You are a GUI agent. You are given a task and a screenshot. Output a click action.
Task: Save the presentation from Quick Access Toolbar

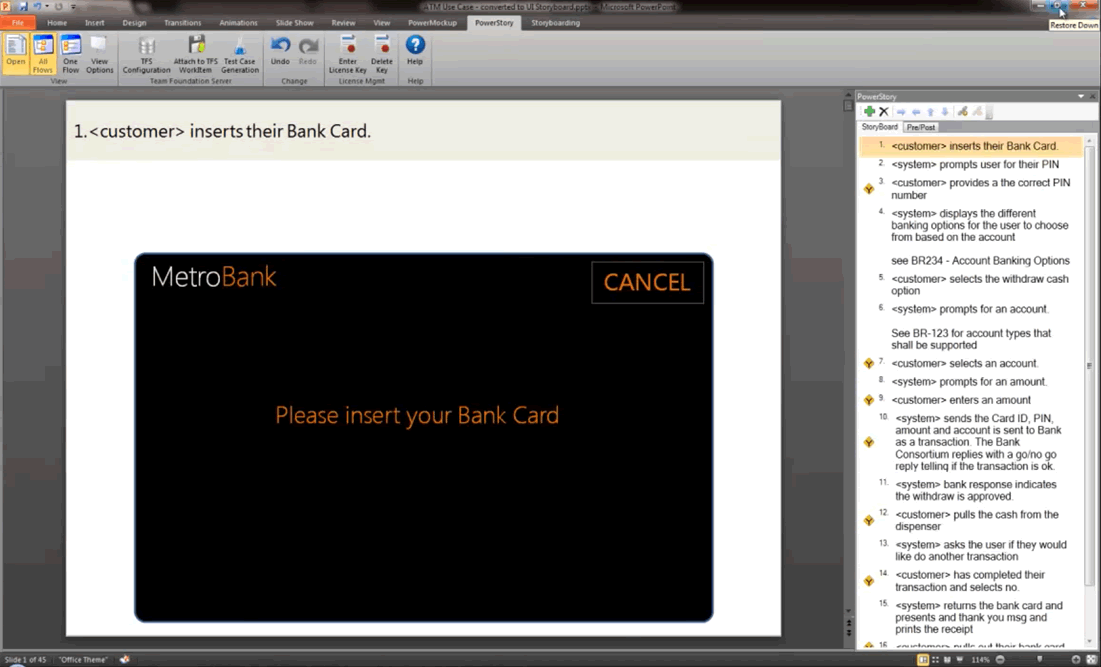(23, 6)
